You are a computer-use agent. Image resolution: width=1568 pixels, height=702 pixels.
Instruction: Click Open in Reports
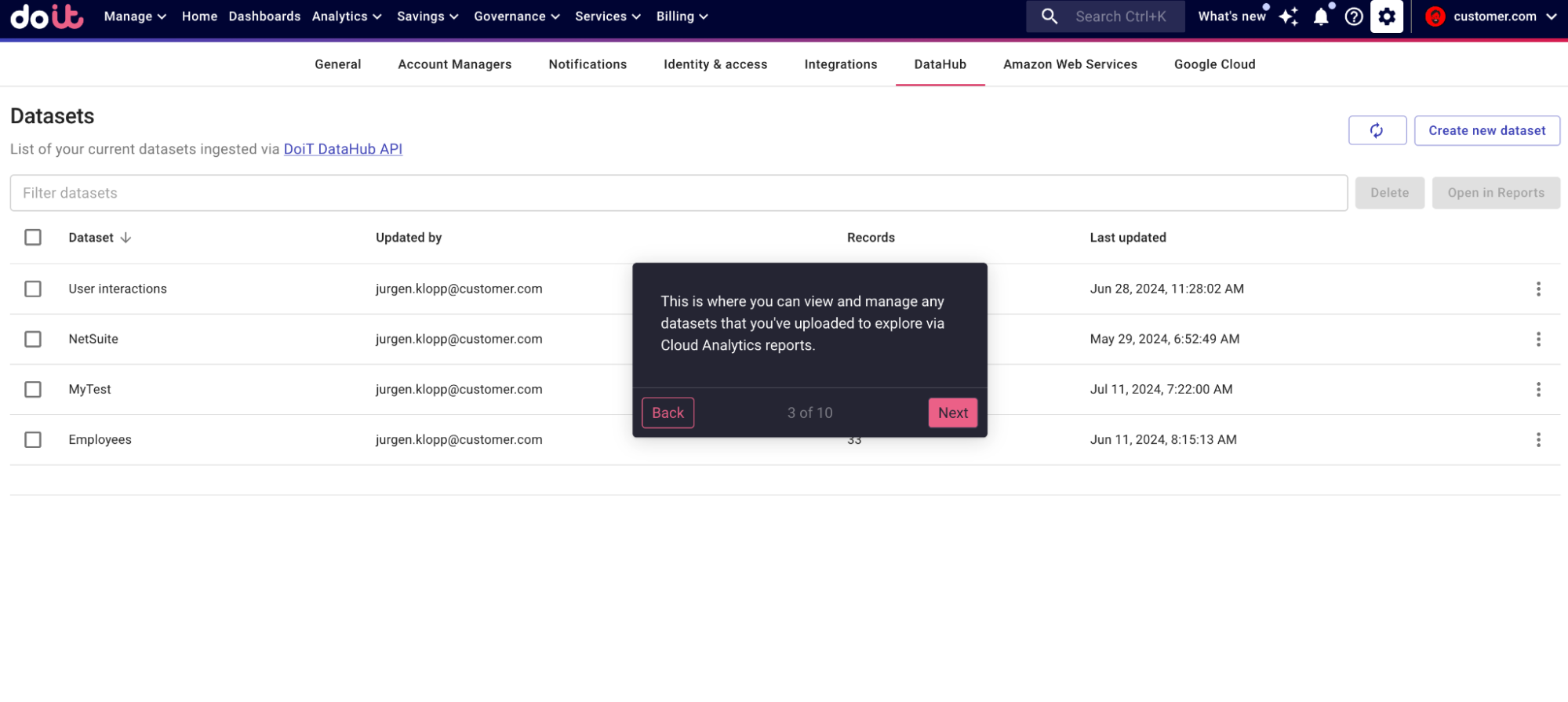tap(1496, 193)
